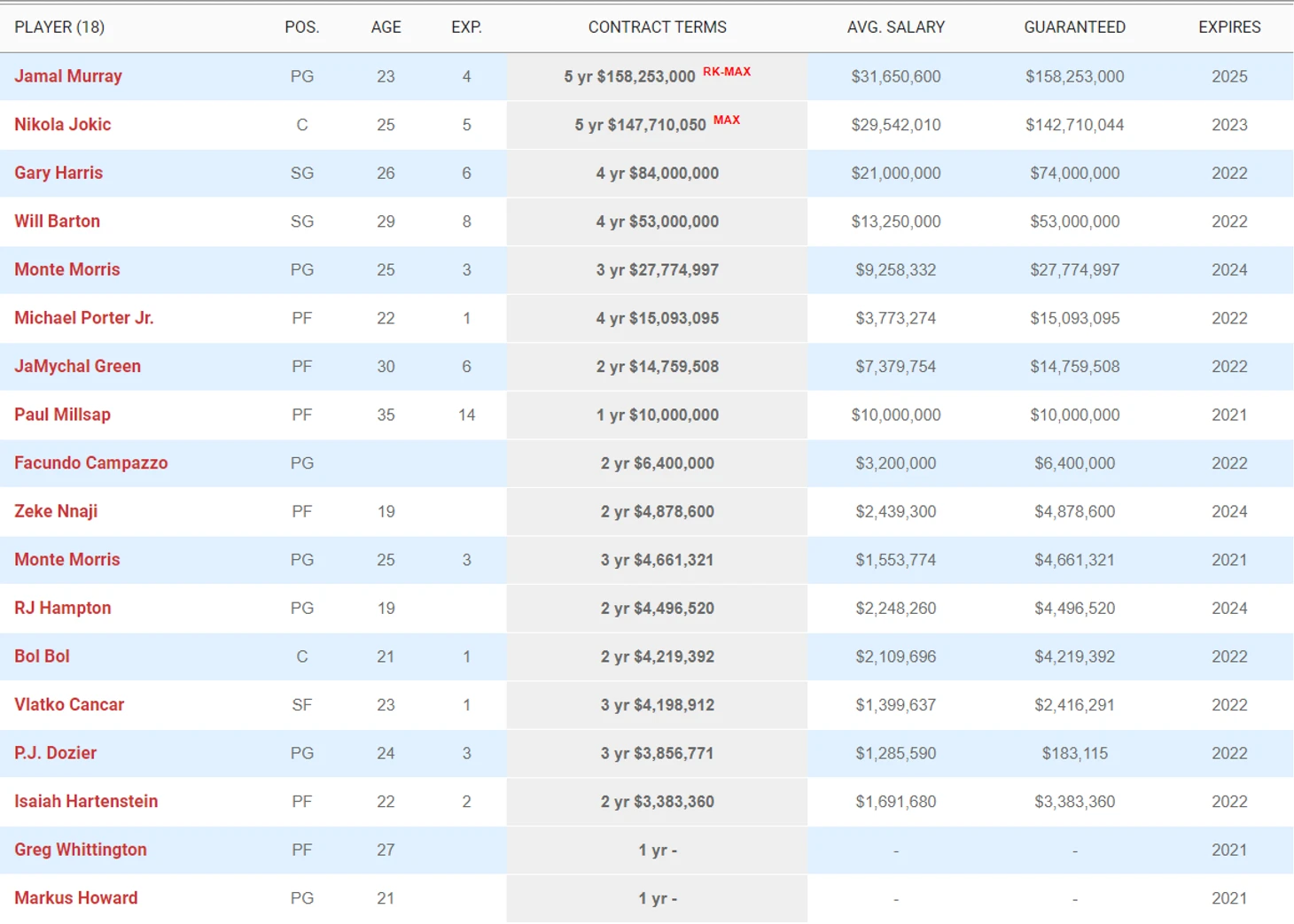
Task: Select Isaiah Hartenstein's average salary $1,691,680
Action: 896,802
